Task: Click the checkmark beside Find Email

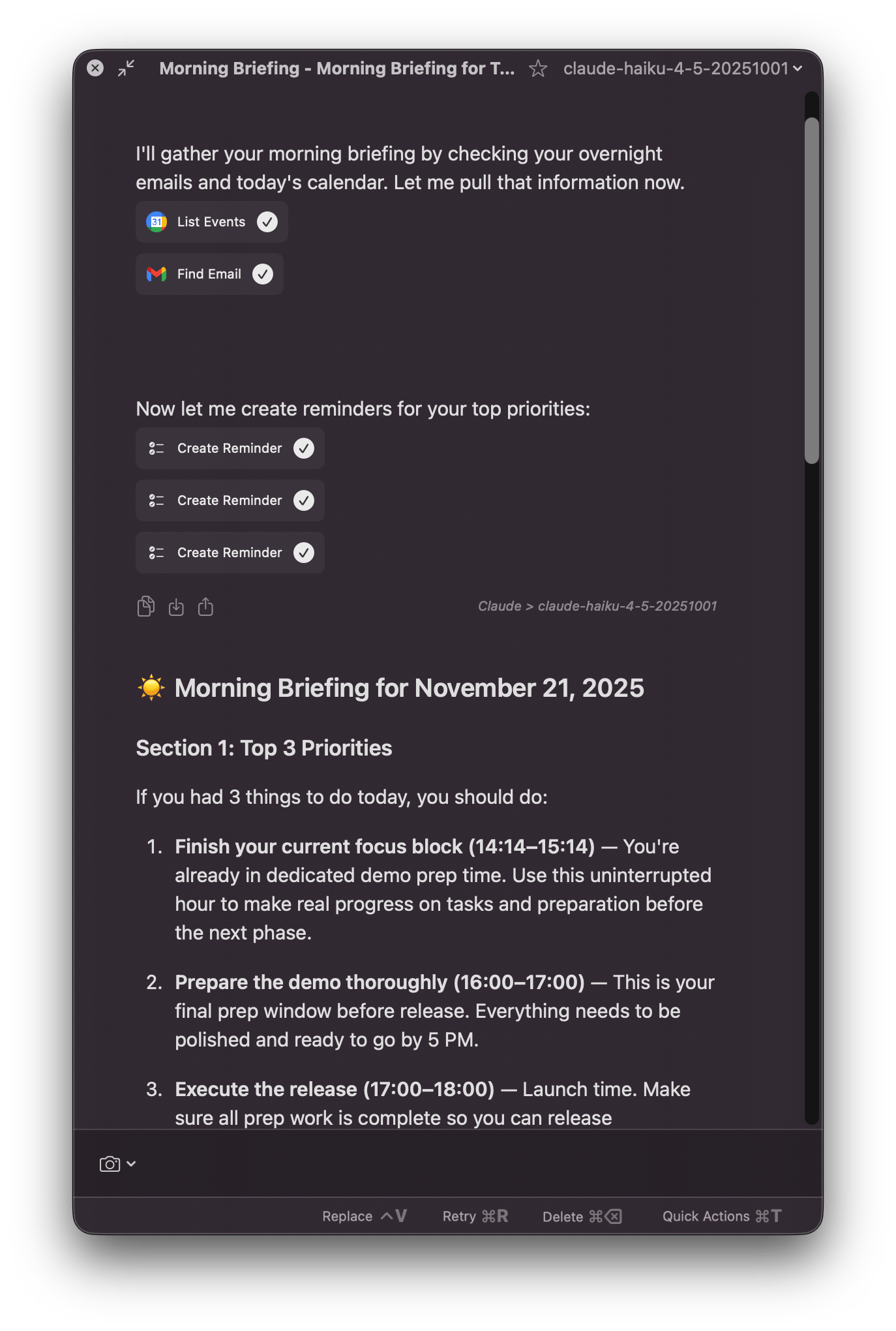Action: tap(263, 274)
